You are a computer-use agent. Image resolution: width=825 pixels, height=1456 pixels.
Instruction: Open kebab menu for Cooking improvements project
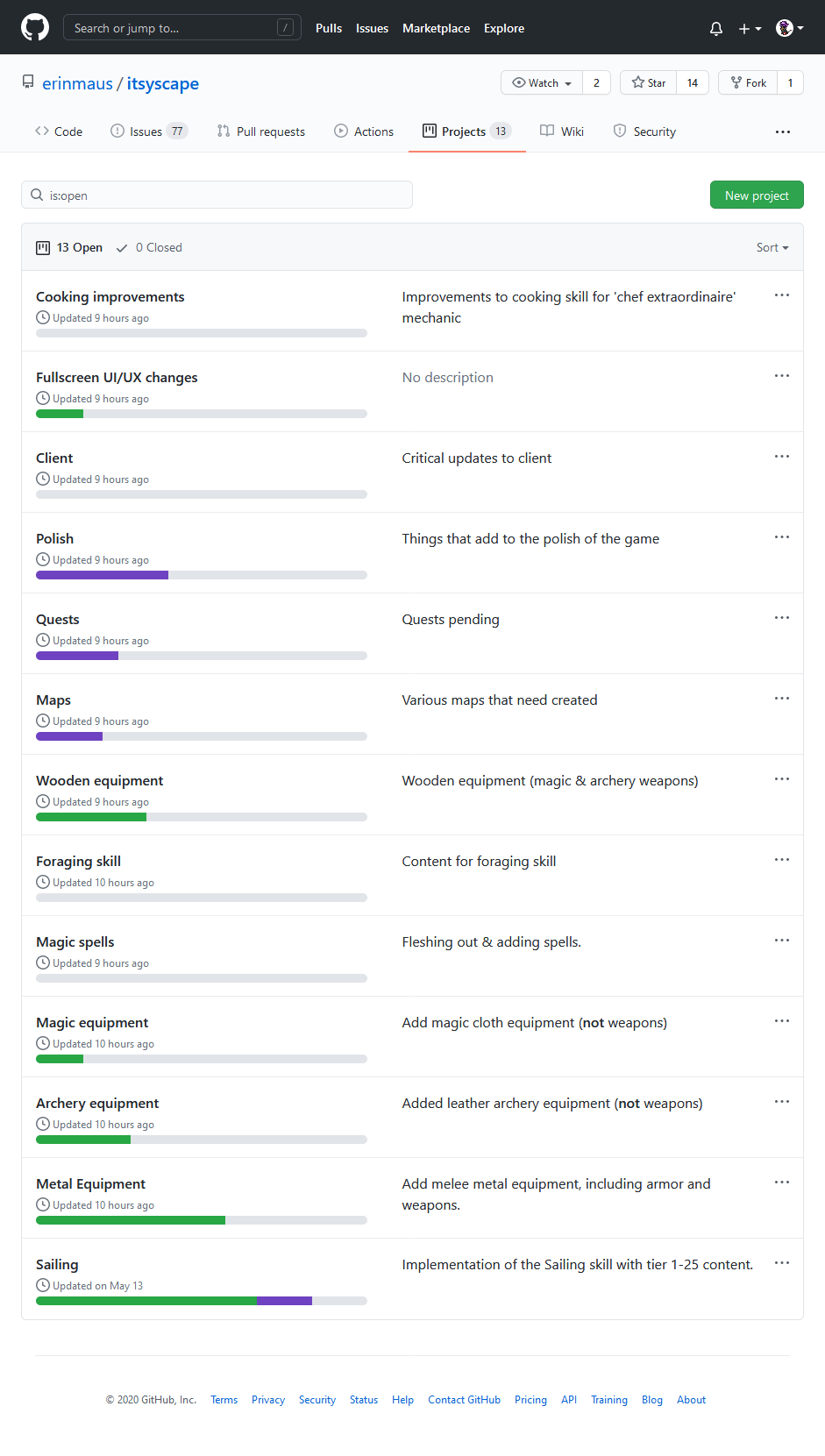pos(782,295)
